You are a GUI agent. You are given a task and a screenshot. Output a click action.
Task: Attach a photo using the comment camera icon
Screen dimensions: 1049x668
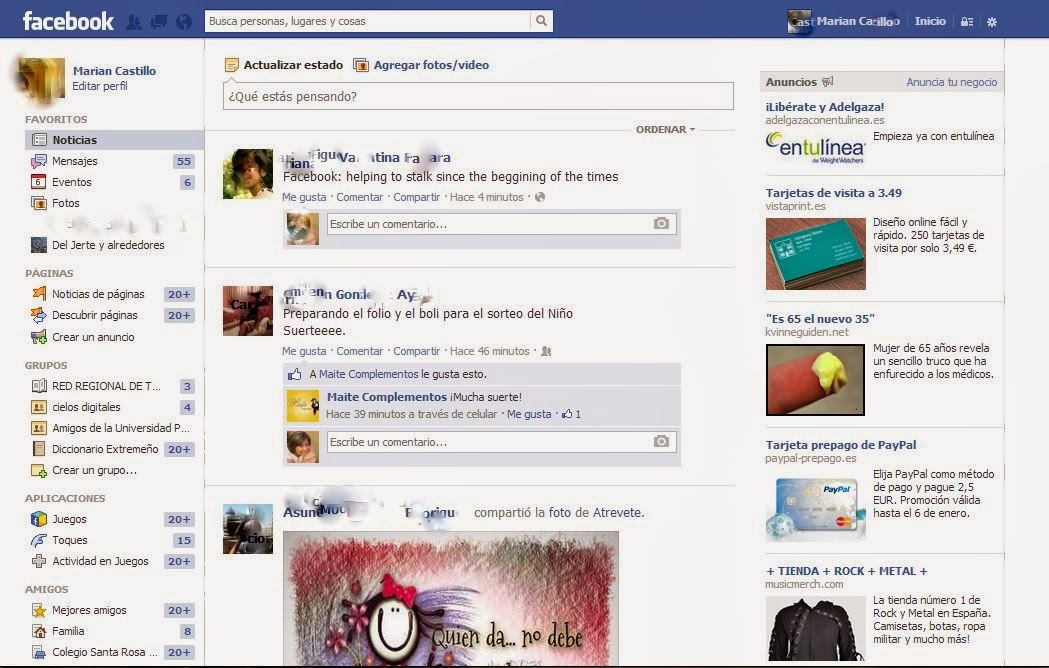(660, 224)
